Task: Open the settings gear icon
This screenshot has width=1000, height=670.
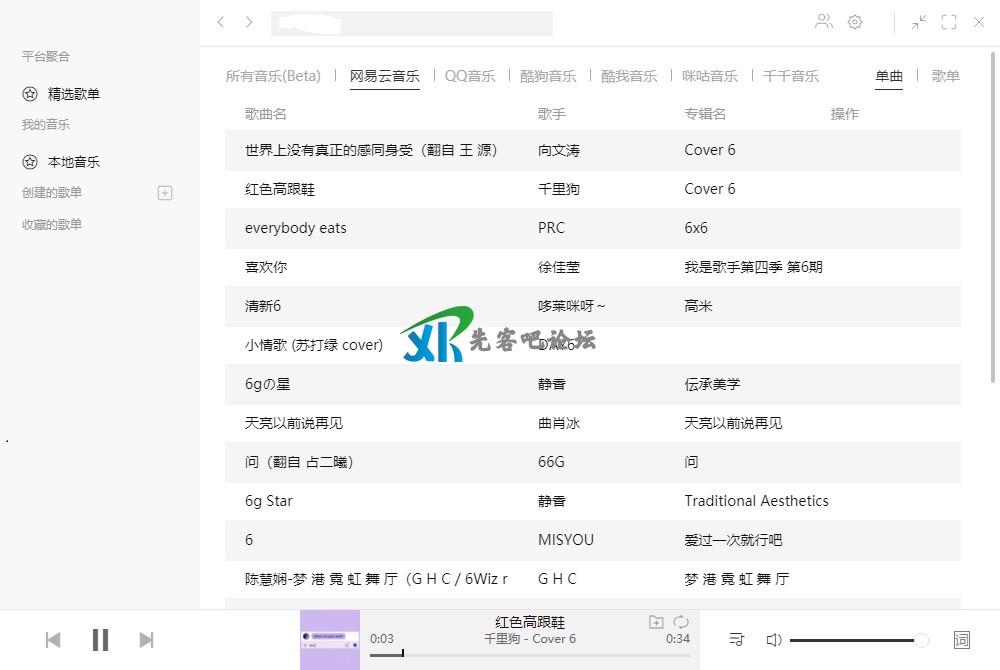Action: 855,22
